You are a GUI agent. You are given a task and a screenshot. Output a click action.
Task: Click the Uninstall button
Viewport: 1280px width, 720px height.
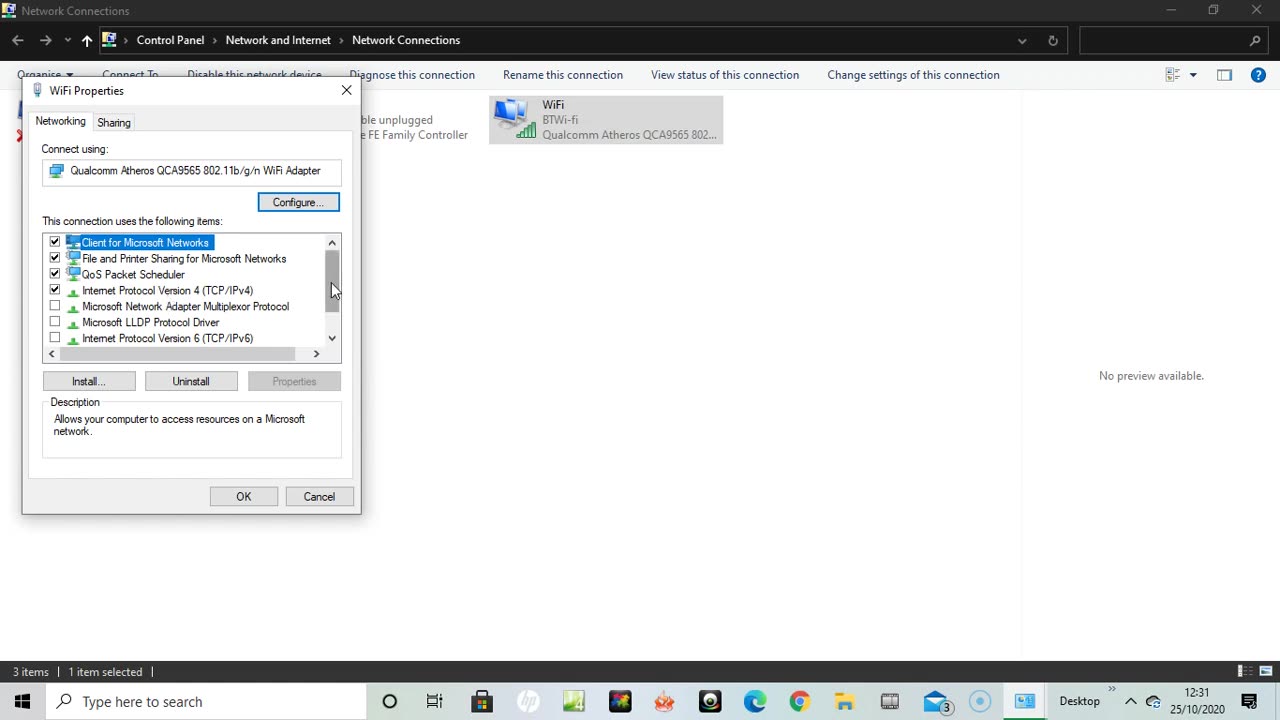point(191,381)
